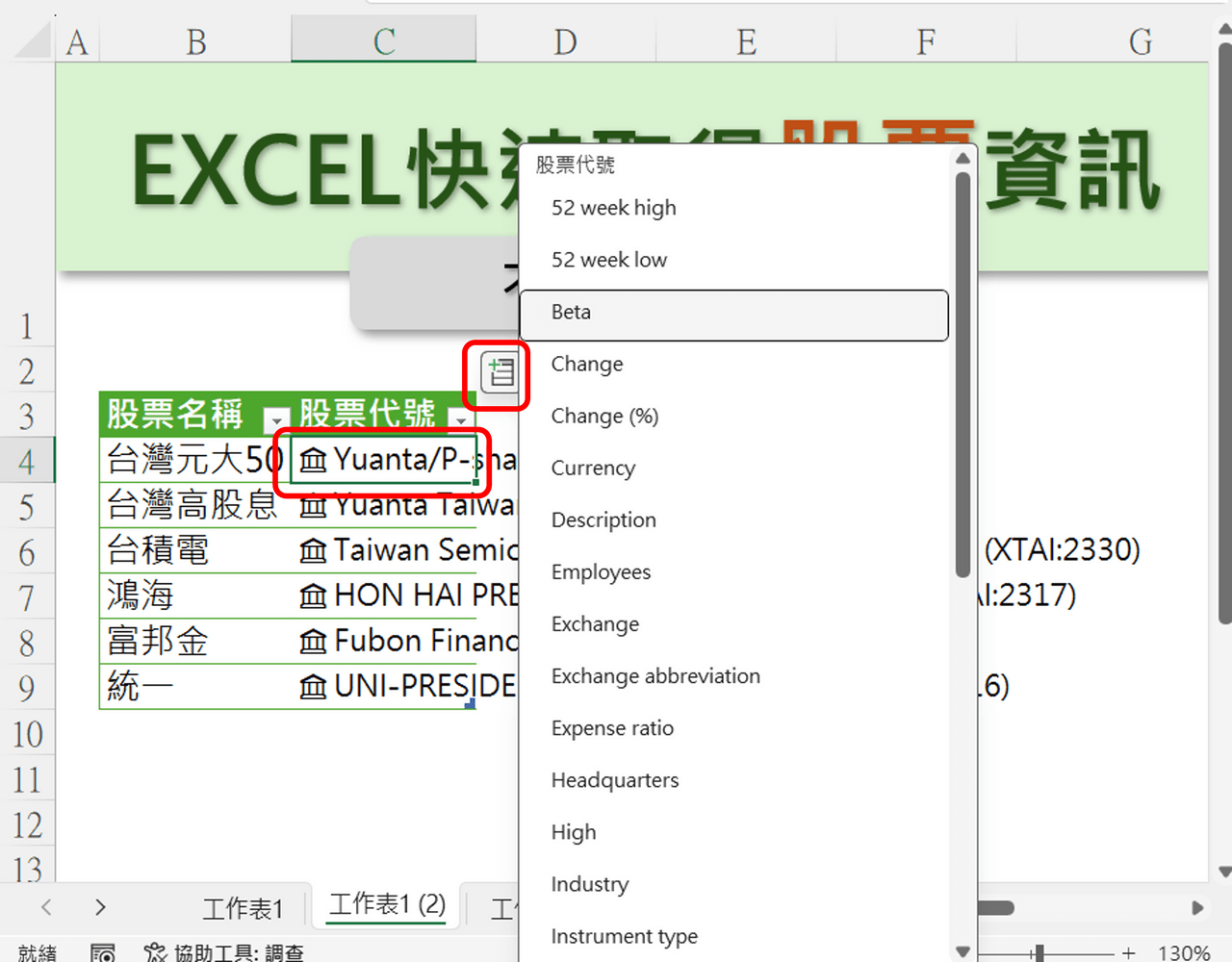Viewport: 1232px width, 962px height.
Task: Select row 6 header
Action: [27, 552]
